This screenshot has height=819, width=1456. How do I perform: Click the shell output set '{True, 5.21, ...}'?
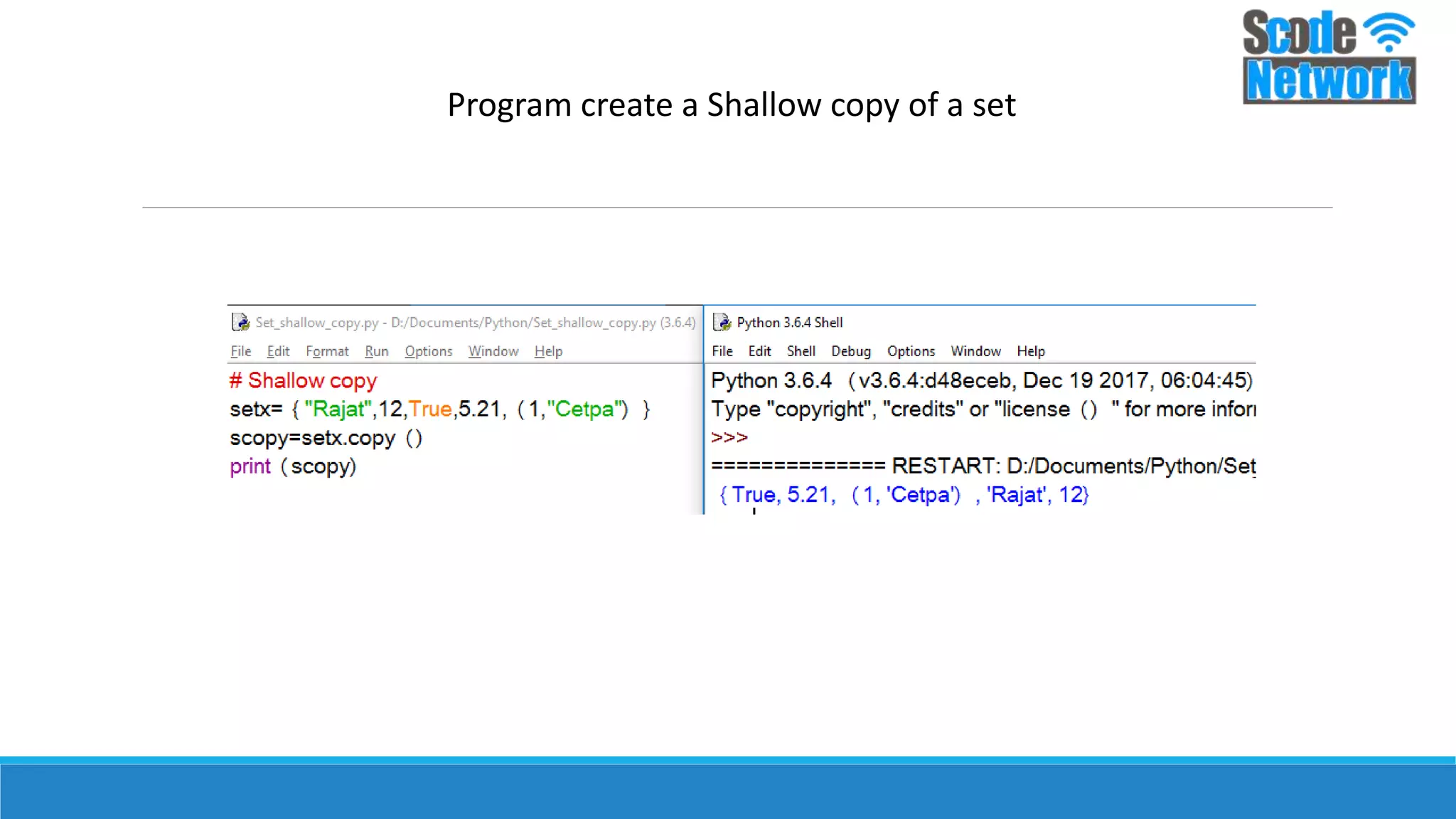pos(904,495)
